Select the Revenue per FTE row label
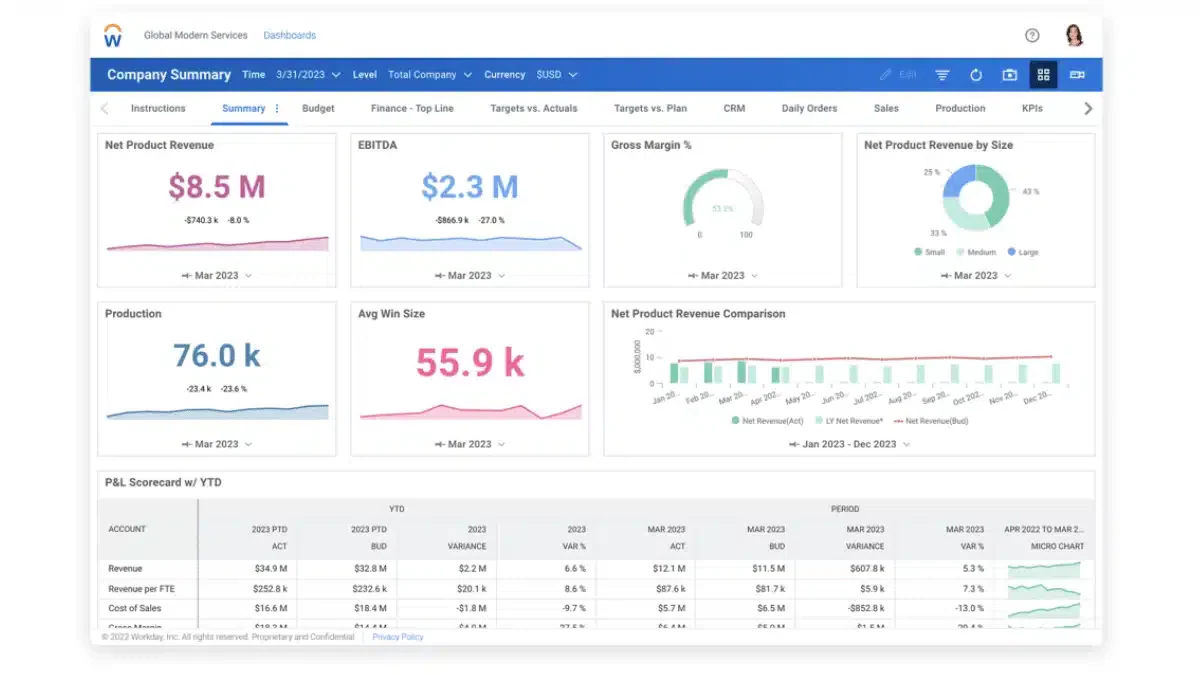1200x675 pixels. 140,588
